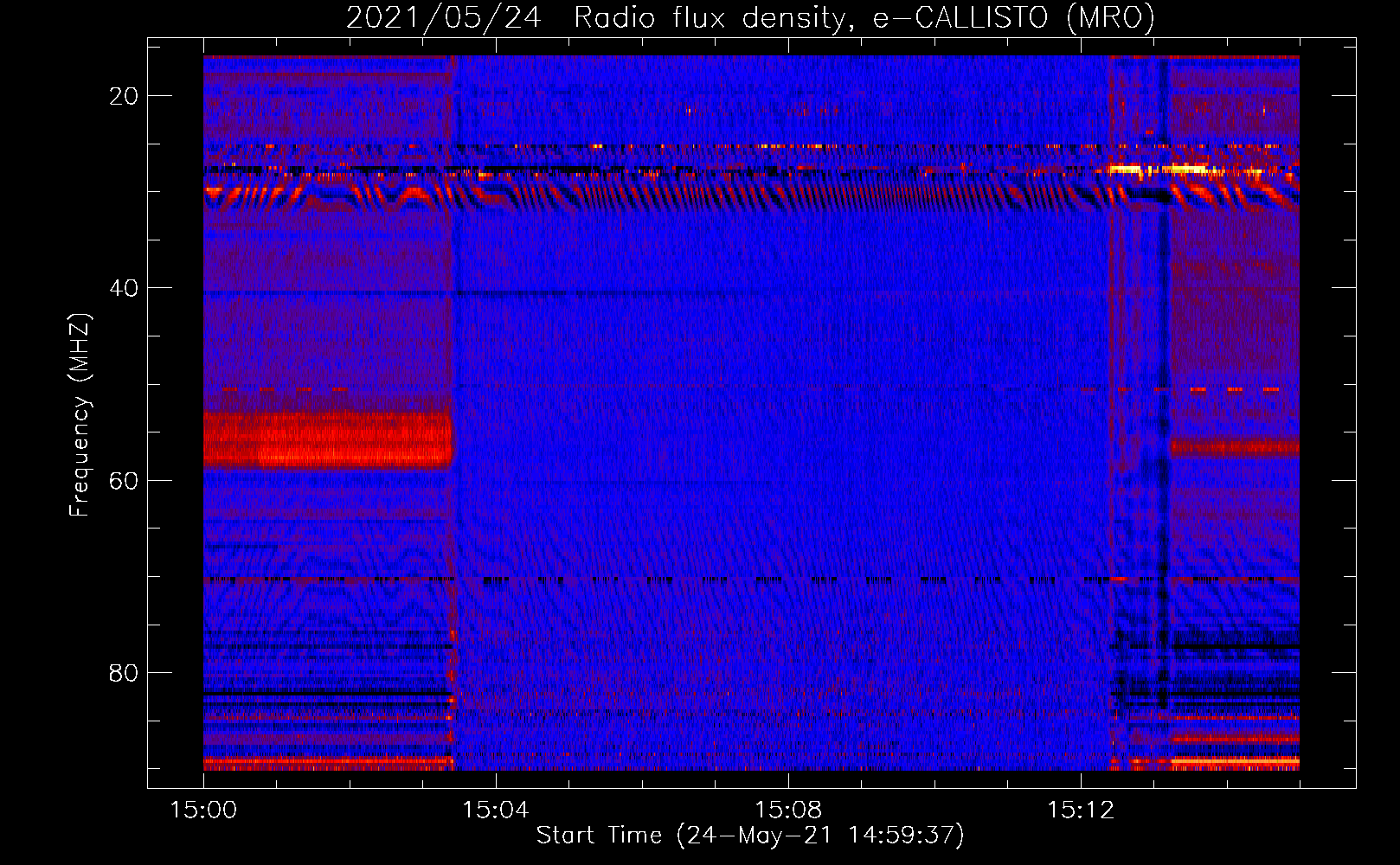Click the 40 frequency tick label
Viewport: 1400px width, 865px height.
pyautogui.click(x=124, y=288)
